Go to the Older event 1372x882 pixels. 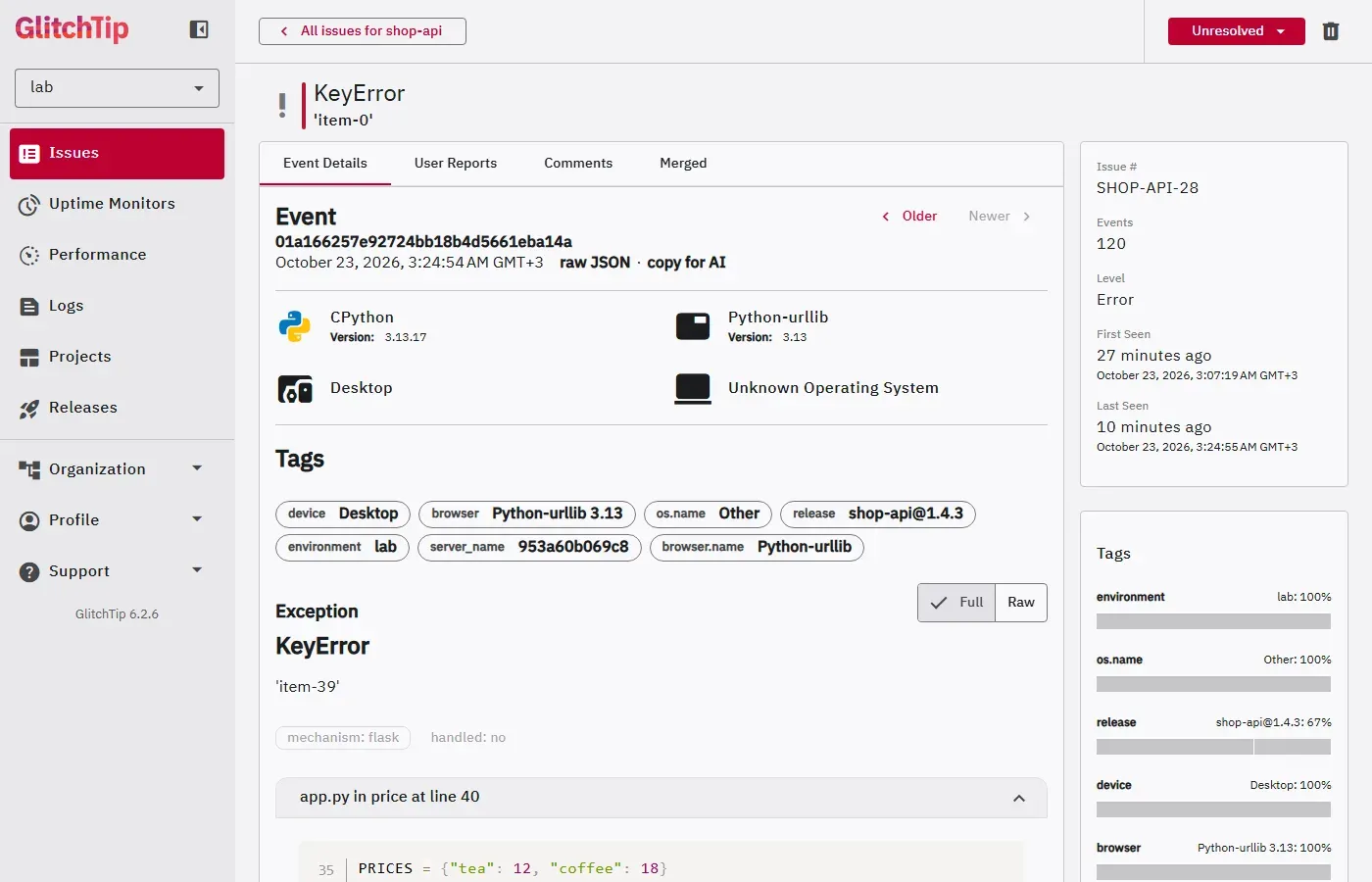pos(909,217)
